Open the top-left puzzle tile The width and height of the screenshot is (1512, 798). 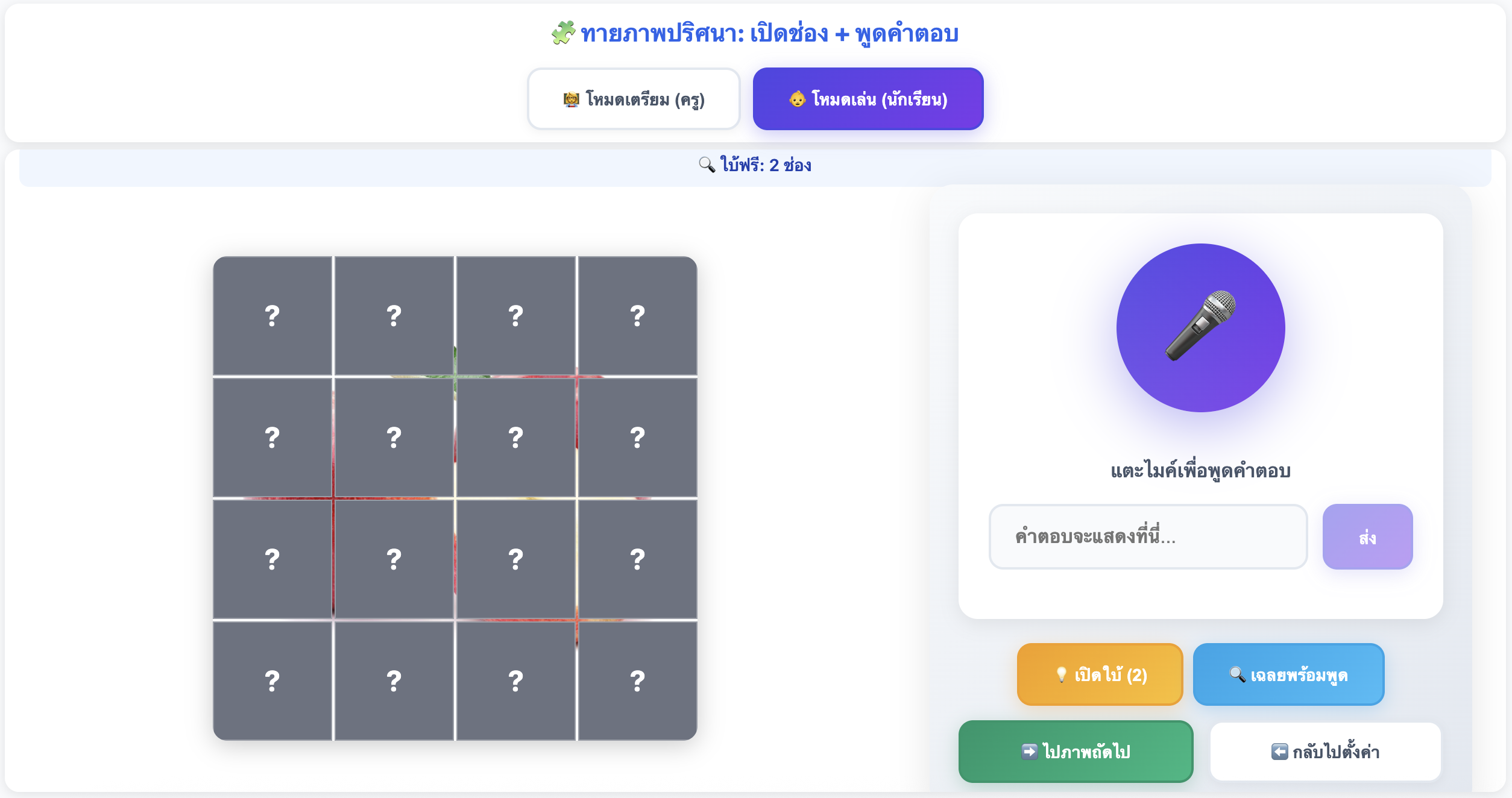click(272, 316)
